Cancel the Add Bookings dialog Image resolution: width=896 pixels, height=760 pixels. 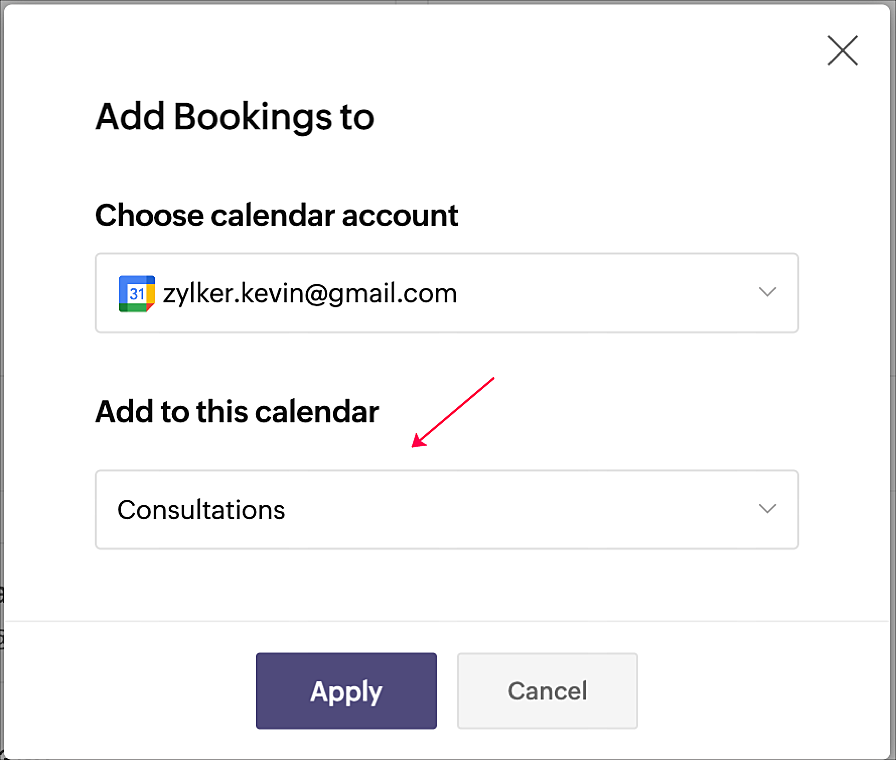pos(547,691)
